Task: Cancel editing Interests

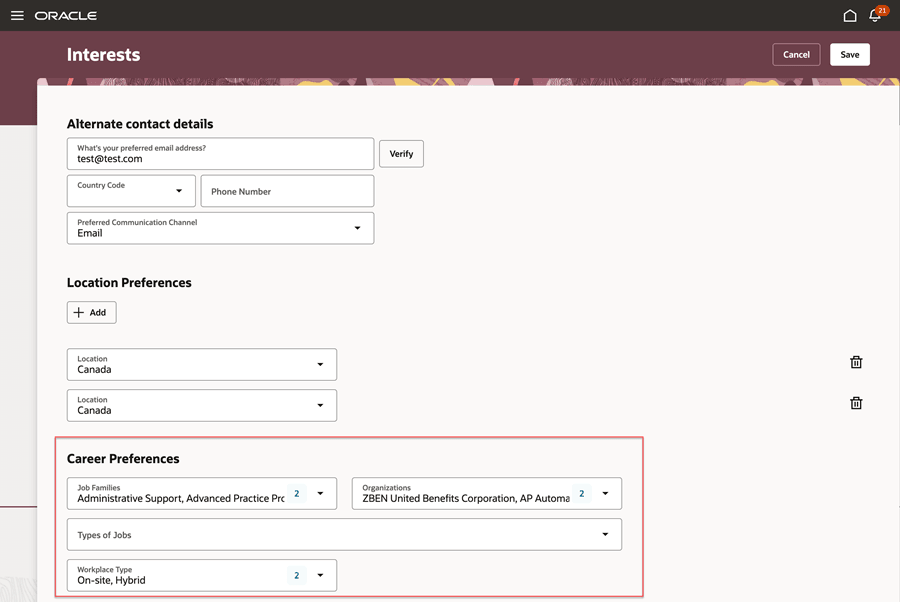Action: coord(796,55)
